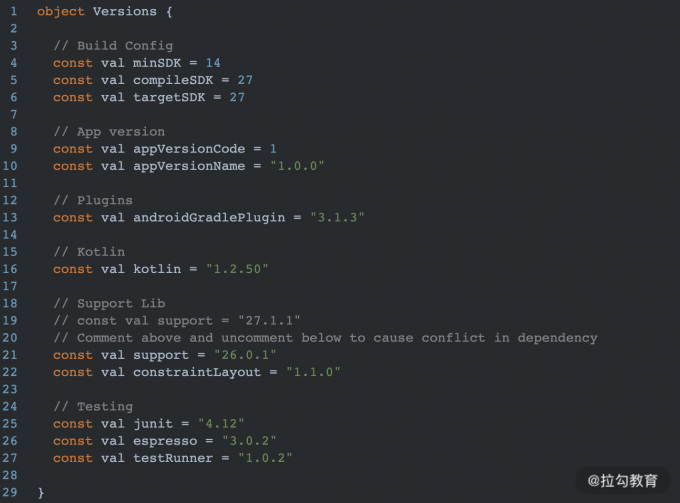Click the "1.2.50" kotlin version string
The width and height of the screenshot is (680, 503).
(237, 269)
